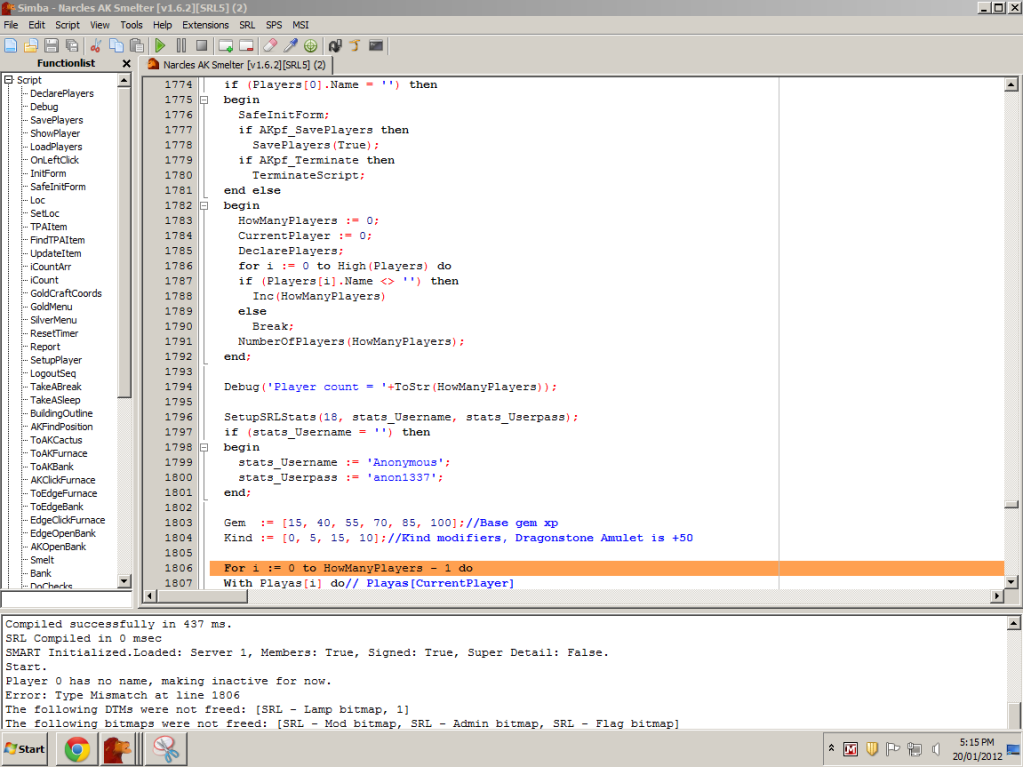Screen dimensions: 1023x767
Task: Clear debug output with the eraser icon
Action: point(269,45)
